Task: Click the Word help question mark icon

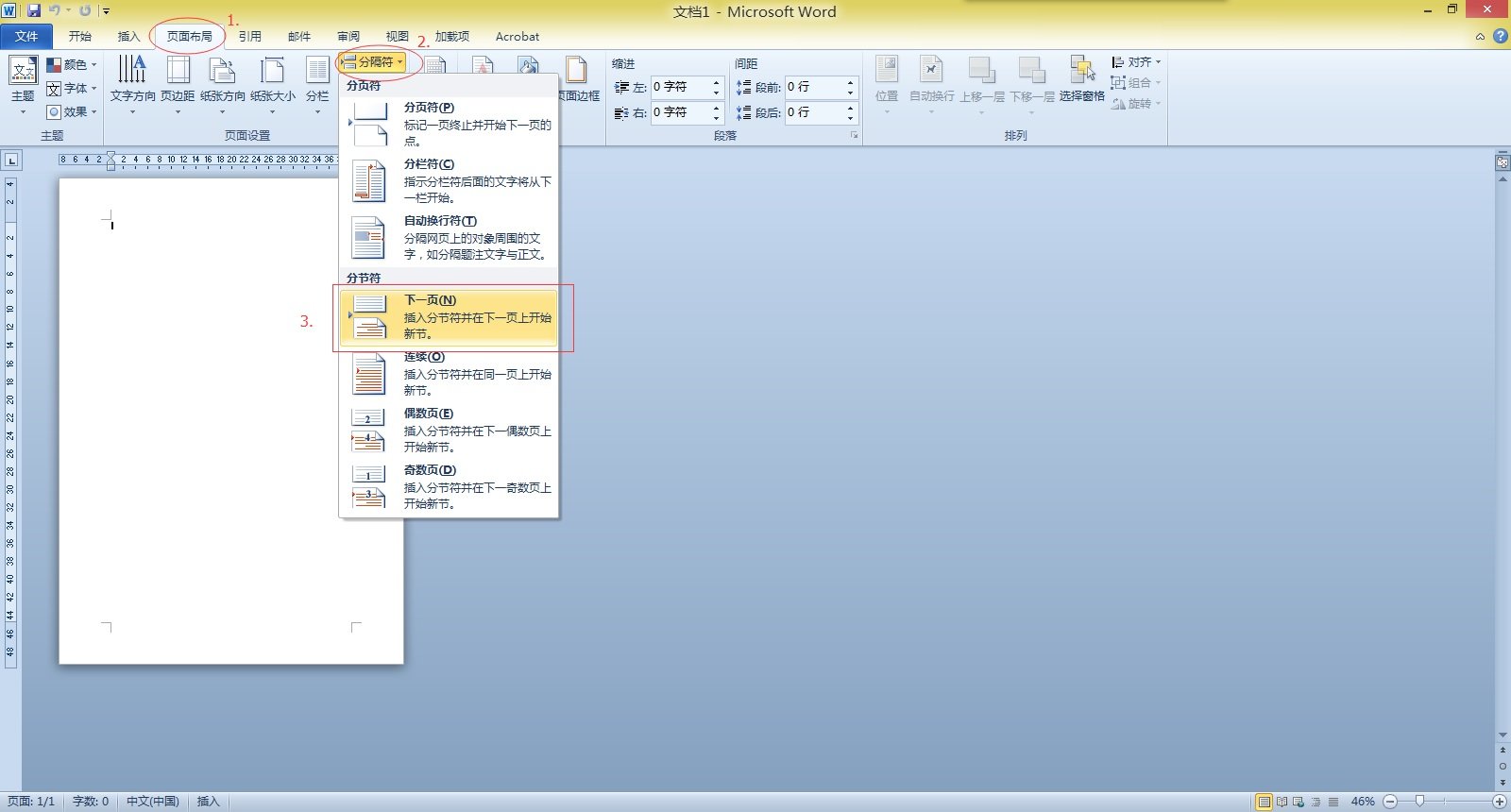Action: [1500, 37]
